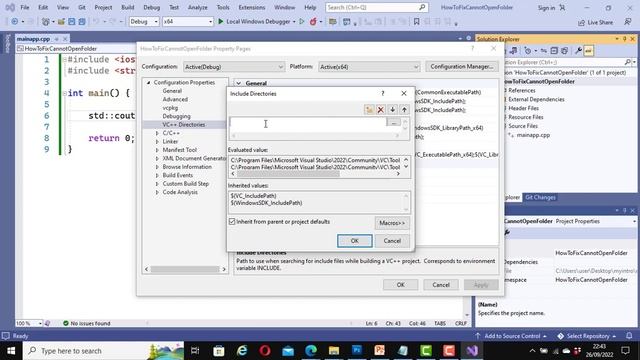Click the Live Share button
This screenshot has width=640, height=360.
[x=596, y=22]
